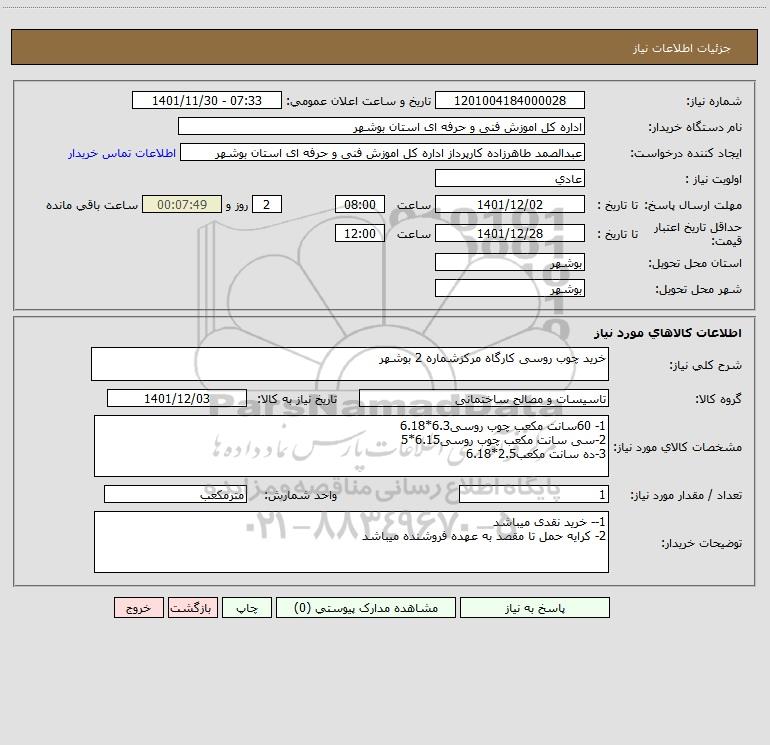Click the خروج exit button
Image resolution: width=770 pixels, height=745 pixels.
point(138,607)
